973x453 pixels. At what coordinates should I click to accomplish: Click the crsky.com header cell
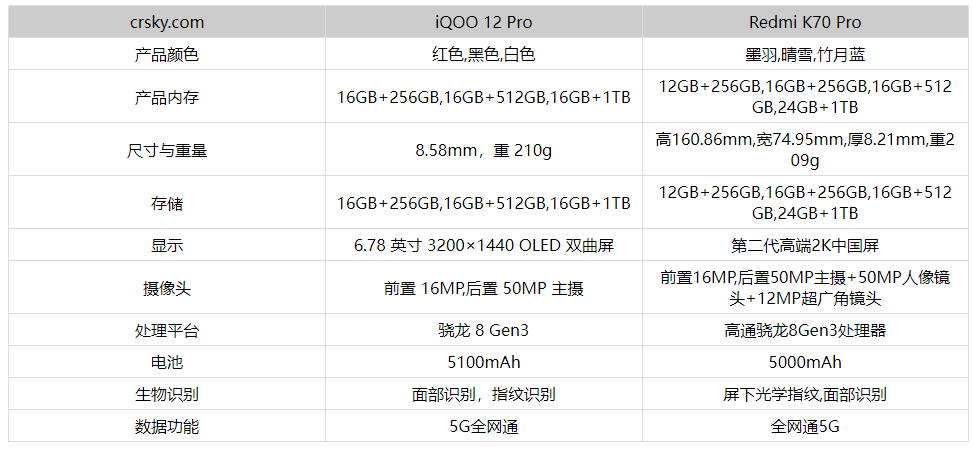click(167, 21)
